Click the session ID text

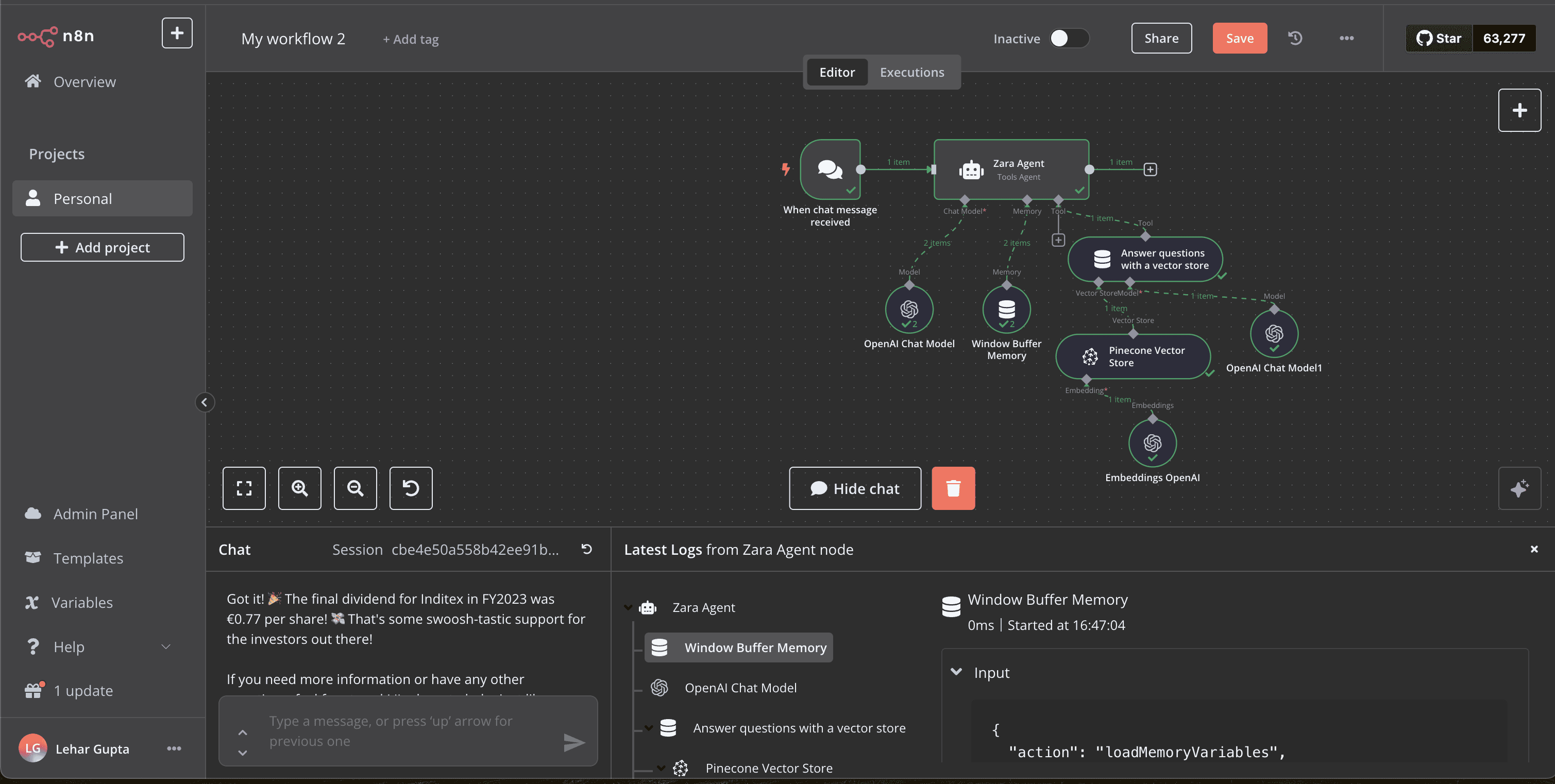tap(475, 550)
